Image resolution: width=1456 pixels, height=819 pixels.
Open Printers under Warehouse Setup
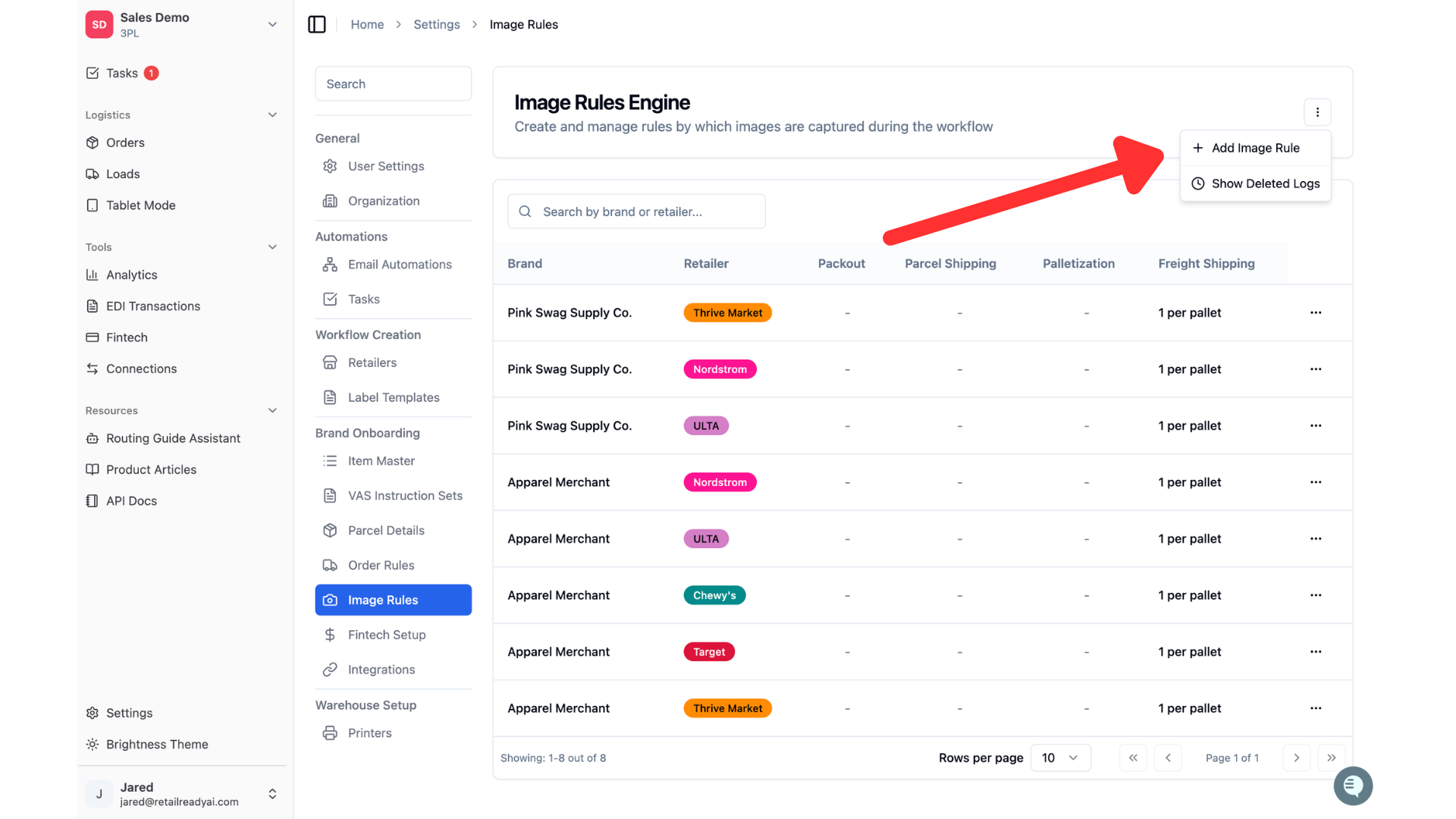(x=369, y=733)
